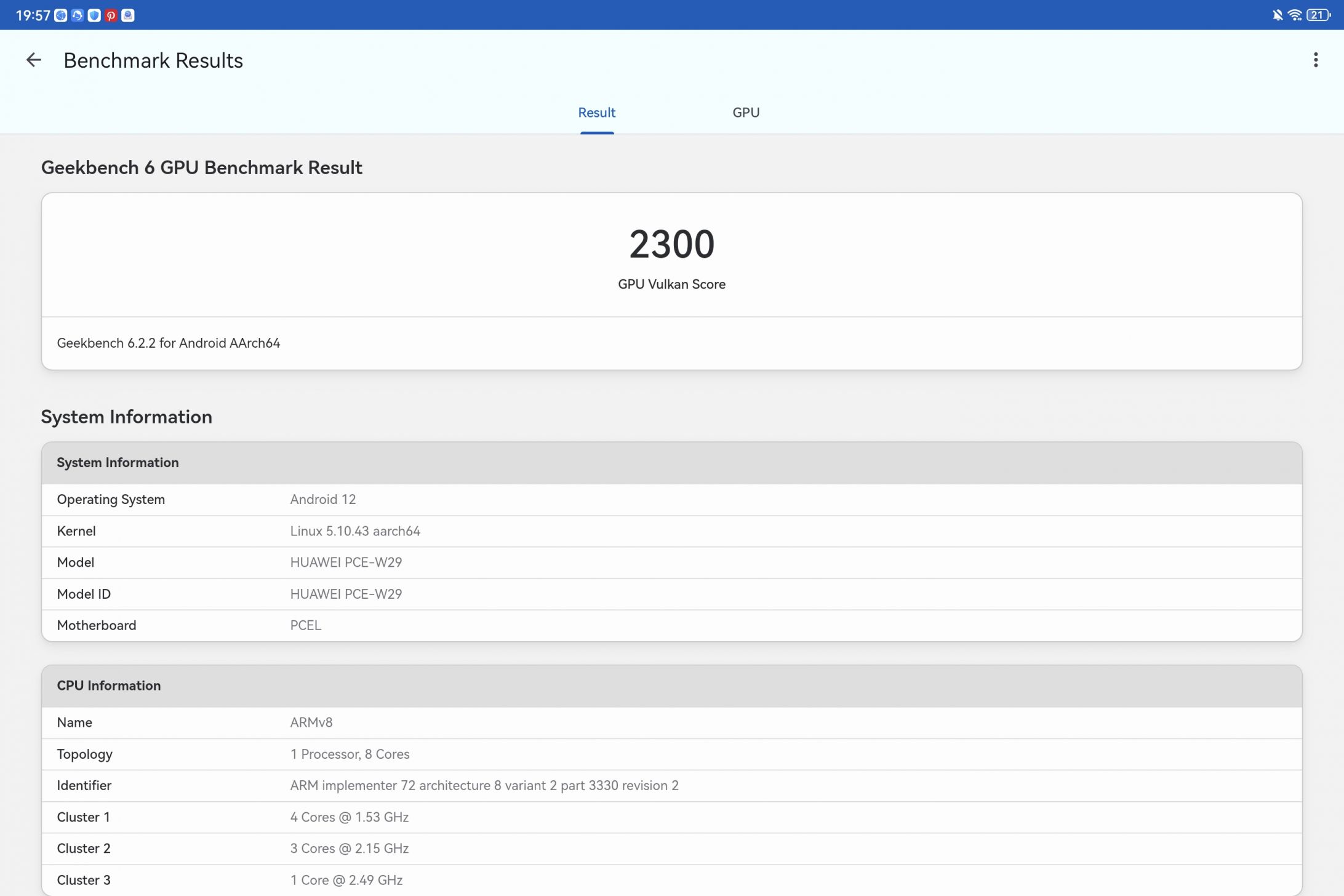This screenshot has width=1344, height=896.
Task: Click the Model ID row value
Action: (x=346, y=594)
